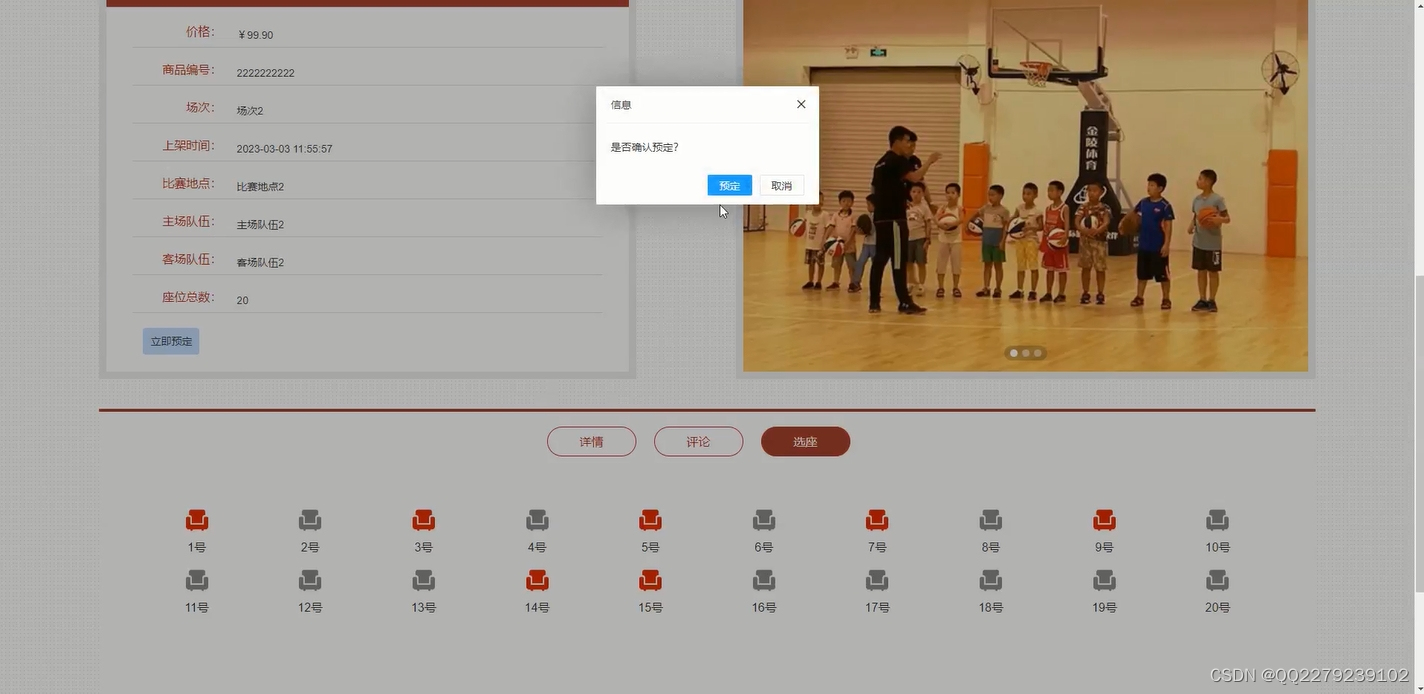
Task: Click 预定 to confirm the booking
Action: point(728,185)
